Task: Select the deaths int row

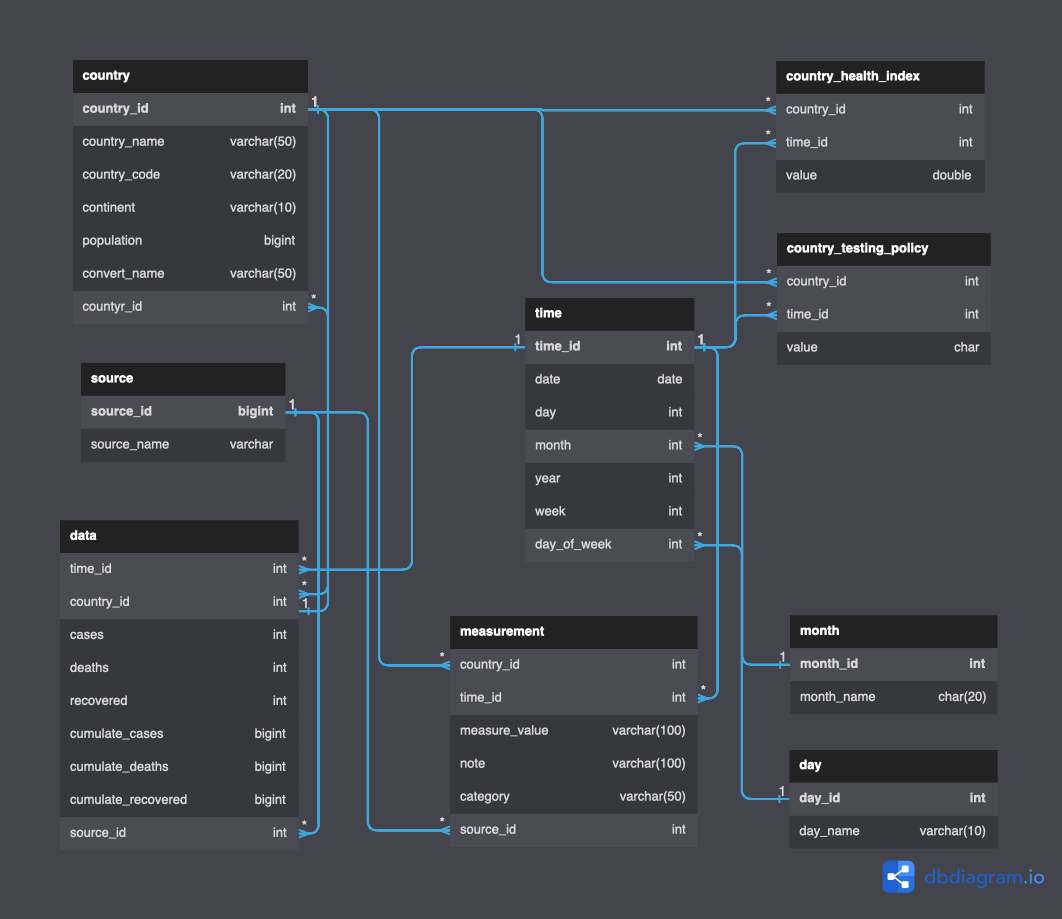Action: 179,668
